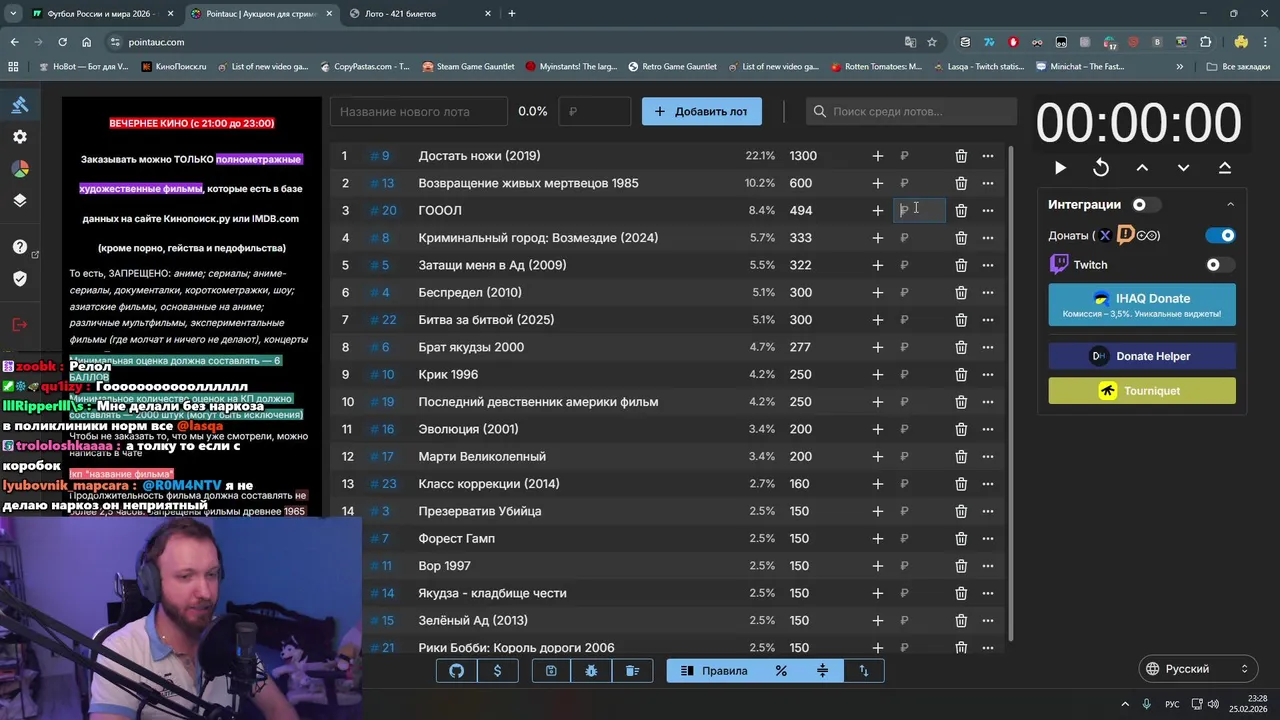
Task: Add amount to Криминальный город: Возмездие lot
Action: 877,238
